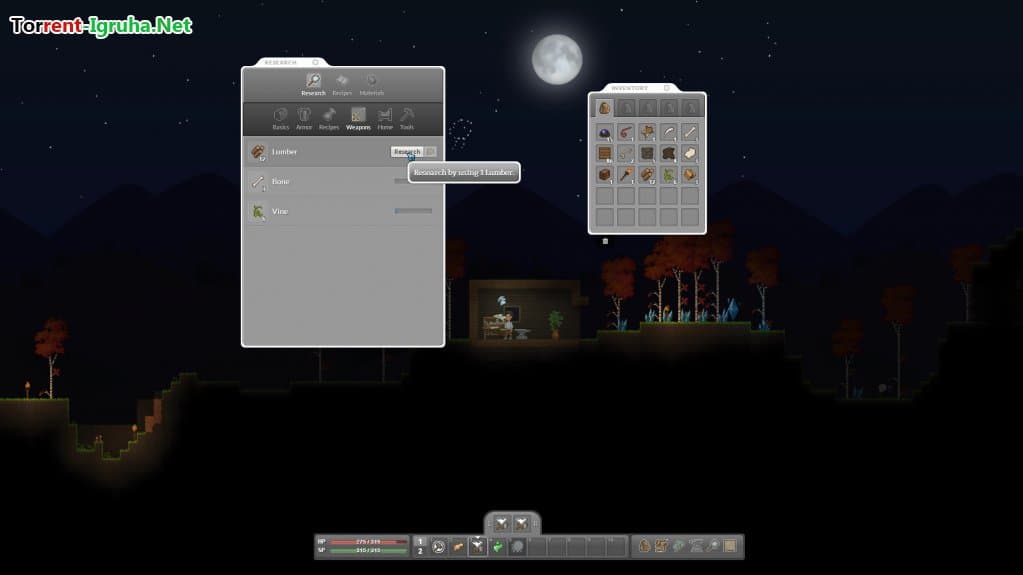Select the Armor research category
The image size is (1023, 575).
[304, 118]
